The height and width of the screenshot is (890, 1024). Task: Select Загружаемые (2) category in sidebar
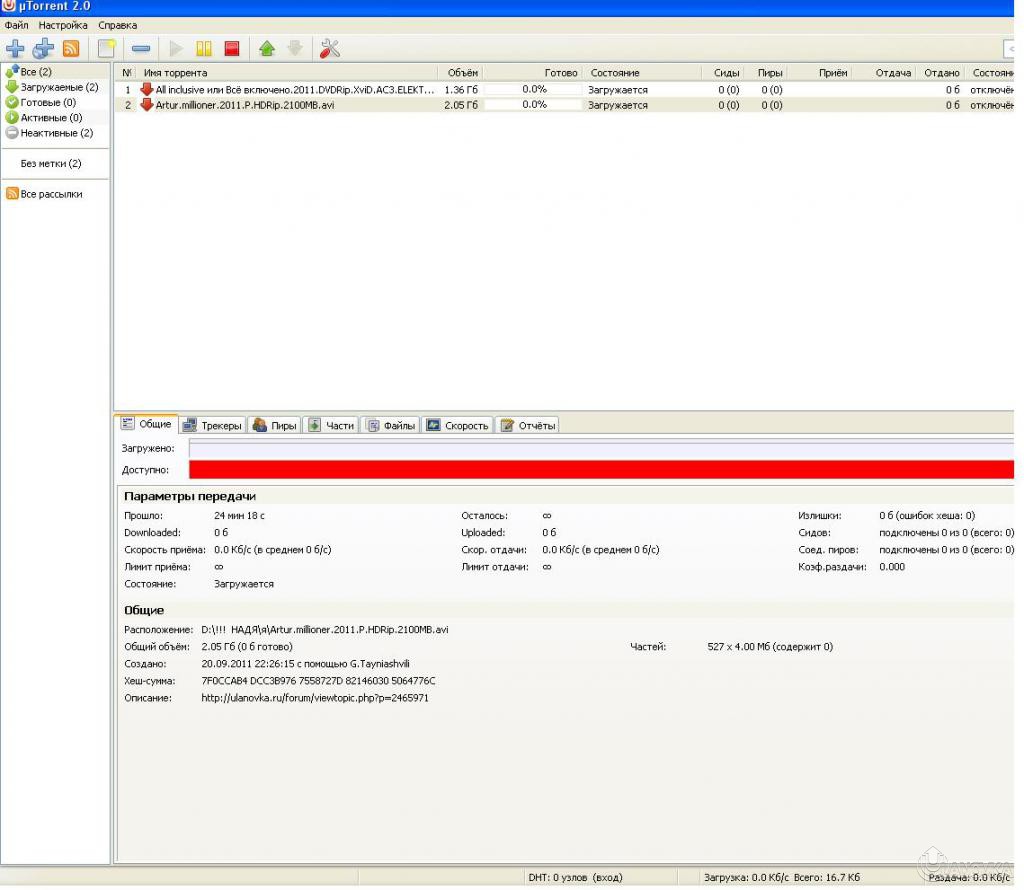(x=59, y=87)
